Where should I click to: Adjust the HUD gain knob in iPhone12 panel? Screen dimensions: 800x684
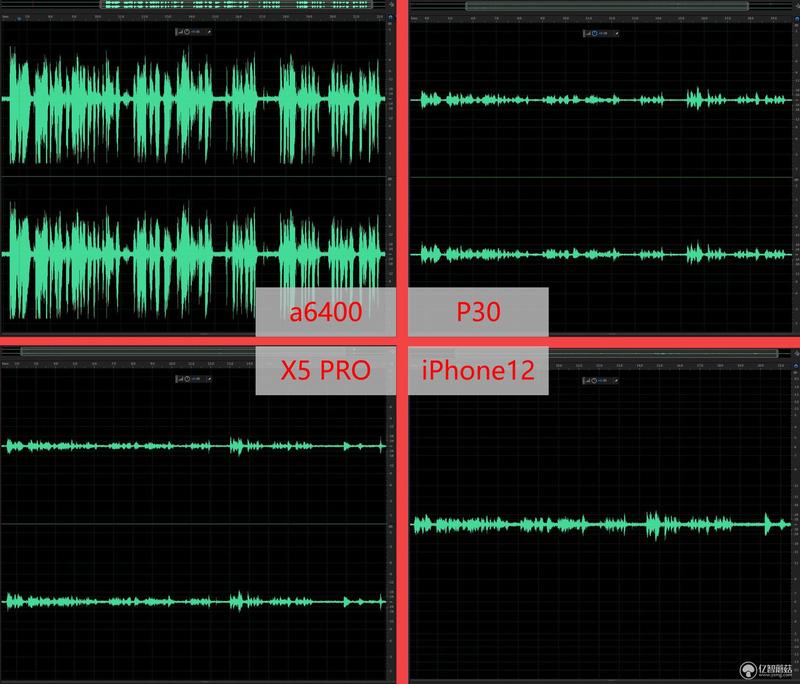pos(595,381)
